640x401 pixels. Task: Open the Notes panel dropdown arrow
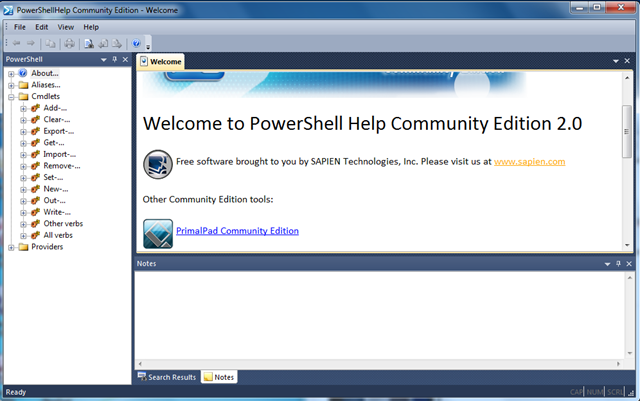pyautogui.click(x=607, y=264)
